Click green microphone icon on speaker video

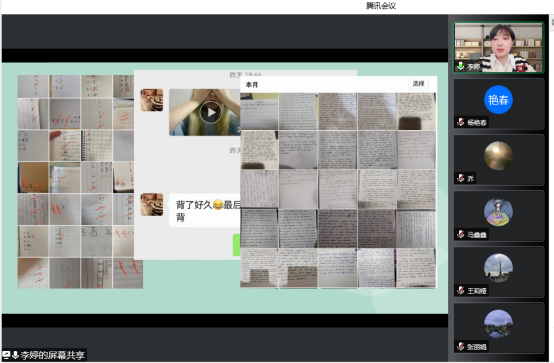[x=460, y=66]
